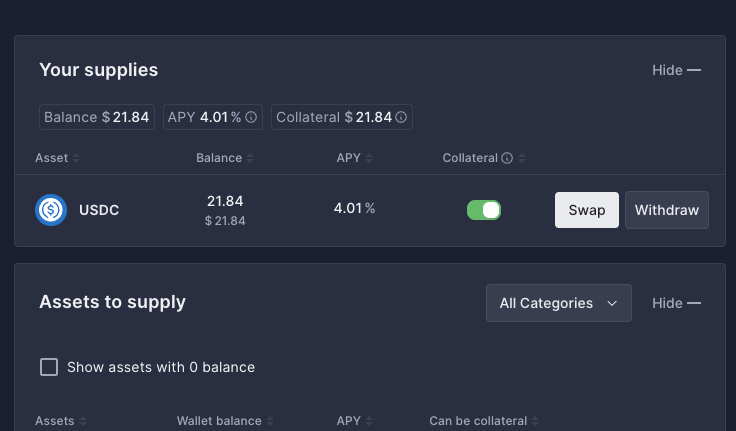Withdraw supplied USDC
The image size is (736, 431).
coord(667,210)
